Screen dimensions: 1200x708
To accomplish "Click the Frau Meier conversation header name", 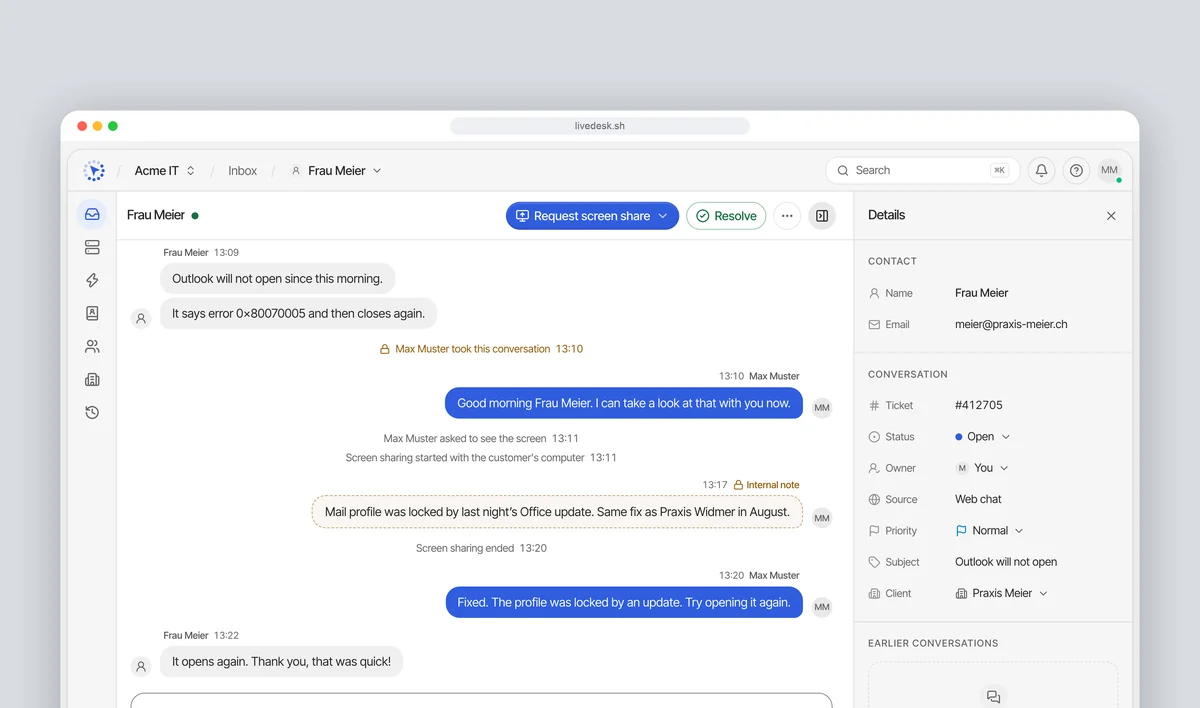I will click(156, 215).
